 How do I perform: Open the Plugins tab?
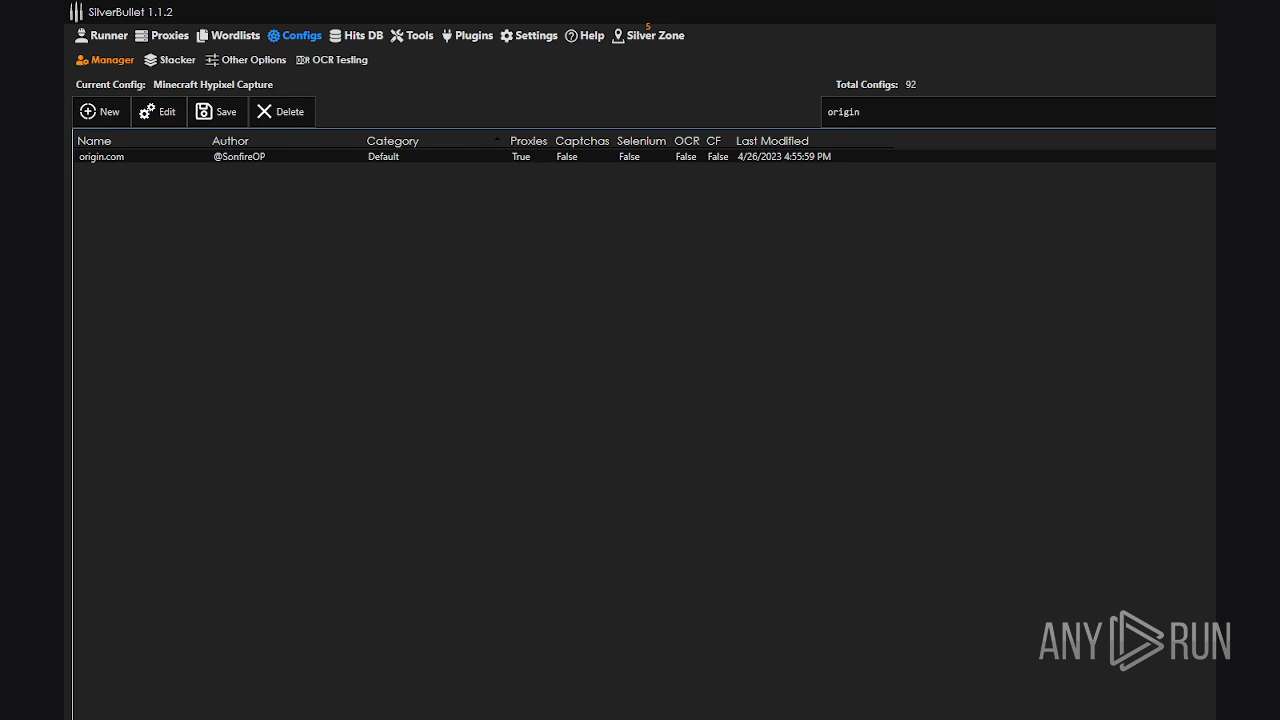tap(467, 36)
